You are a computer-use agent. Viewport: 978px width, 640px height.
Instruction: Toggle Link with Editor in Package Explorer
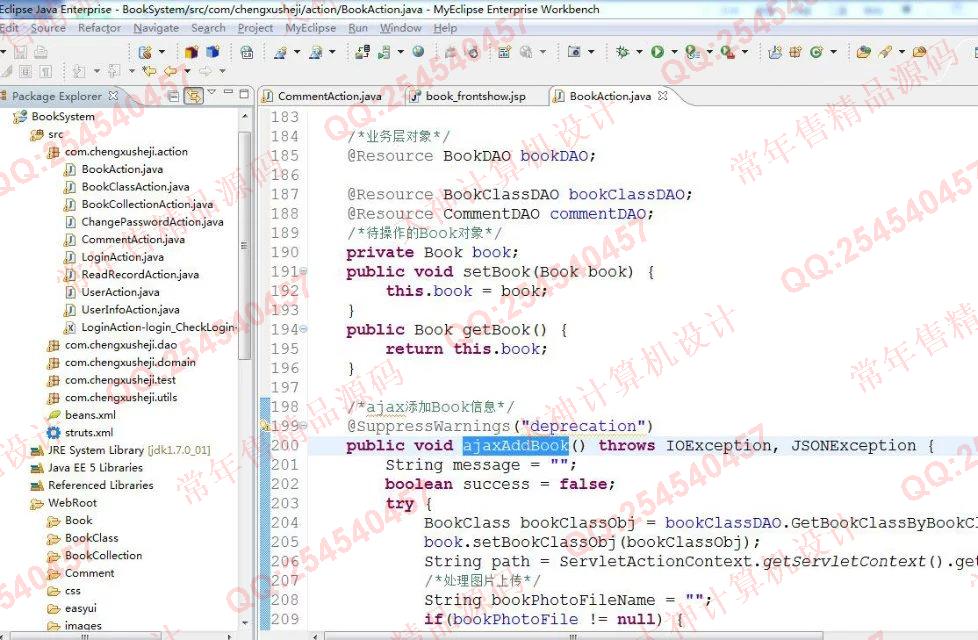tap(192, 96)
